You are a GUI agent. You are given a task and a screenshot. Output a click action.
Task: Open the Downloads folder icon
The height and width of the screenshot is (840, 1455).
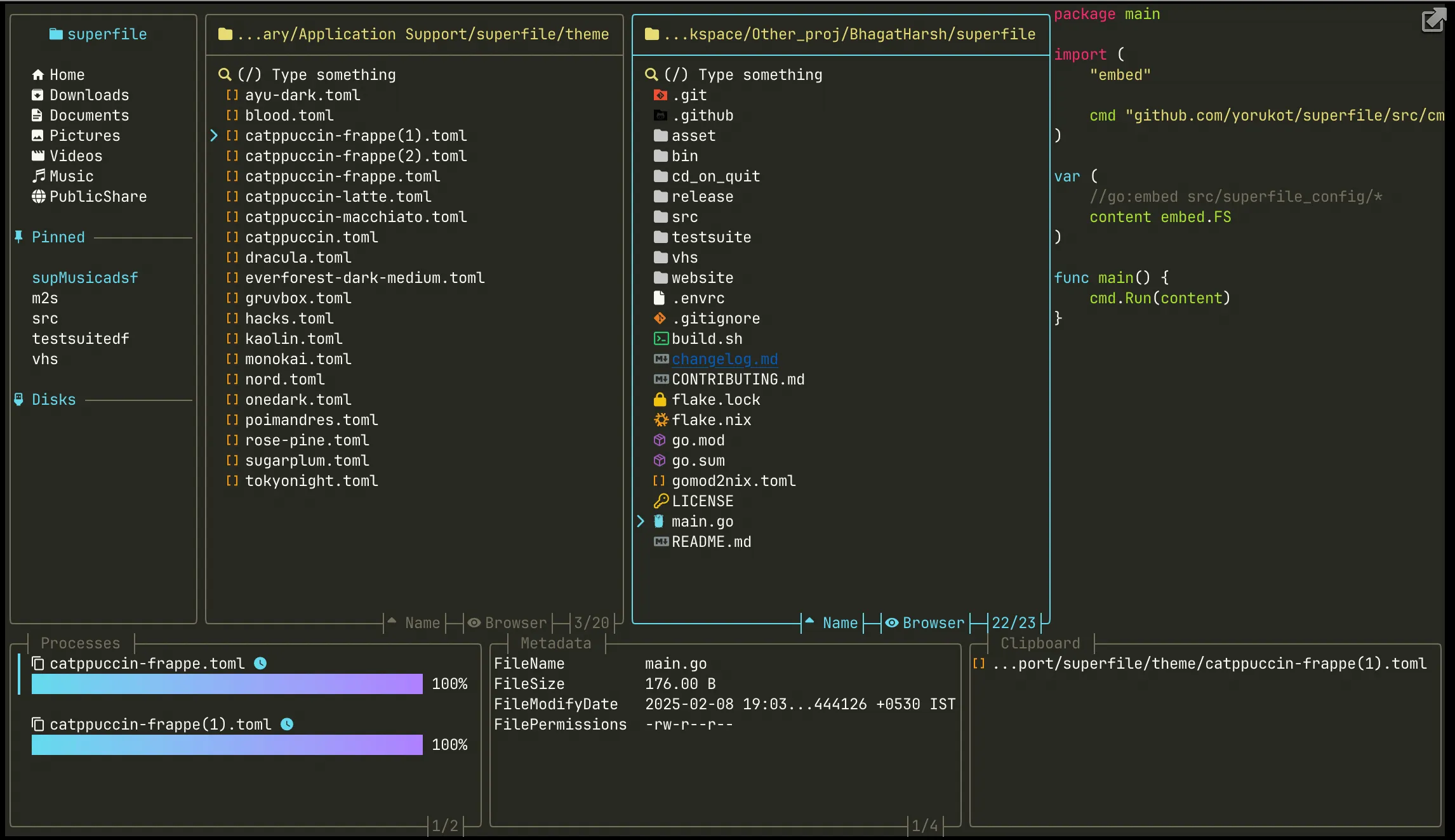point(38,95)
